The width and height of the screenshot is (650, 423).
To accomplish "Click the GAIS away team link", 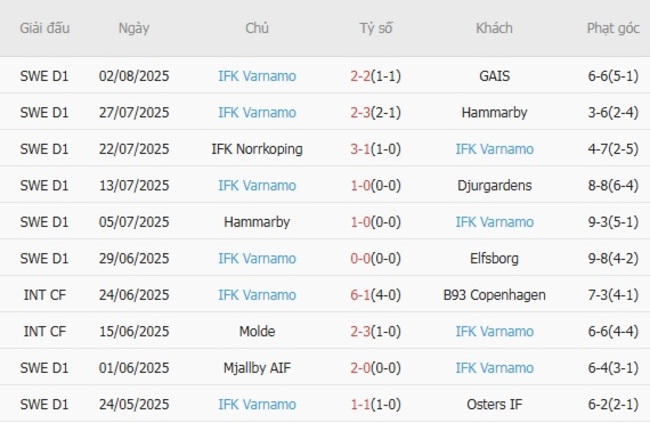I will click(x=494, y=76).
